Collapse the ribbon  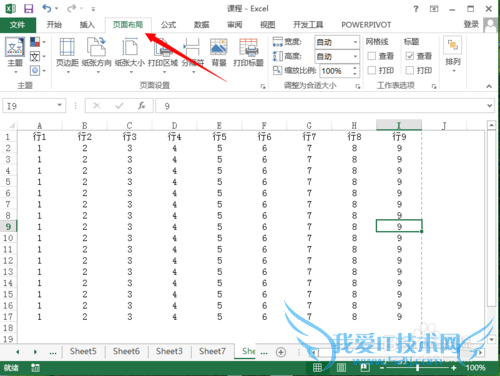[x=489, y=86]
